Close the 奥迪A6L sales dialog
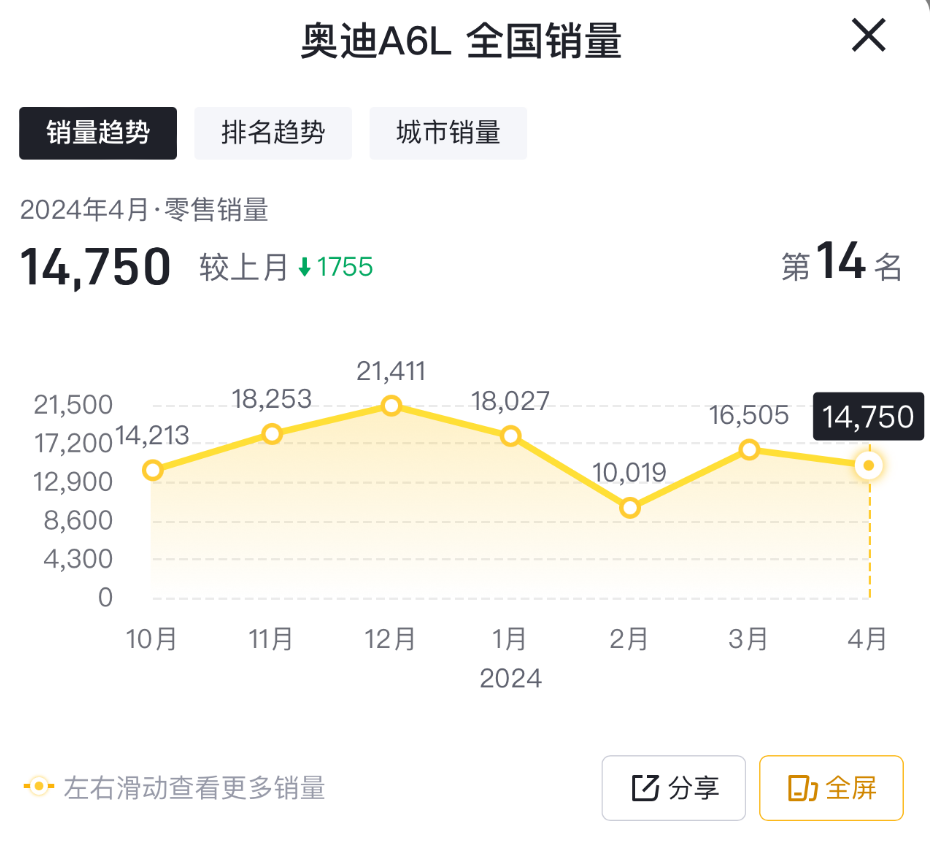 868,36
